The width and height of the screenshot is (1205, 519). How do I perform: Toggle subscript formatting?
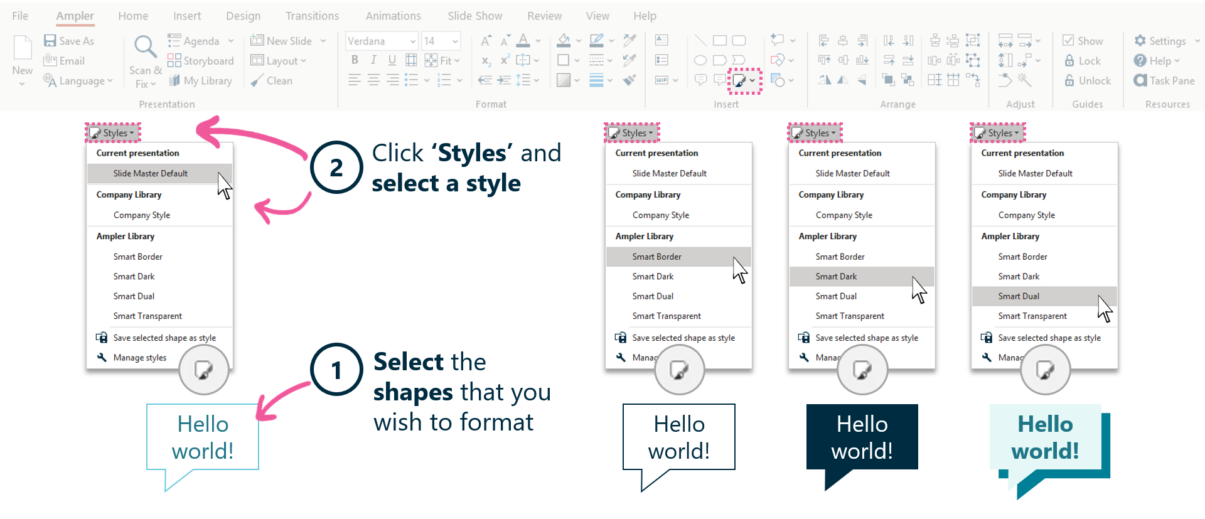coord(486,61)
